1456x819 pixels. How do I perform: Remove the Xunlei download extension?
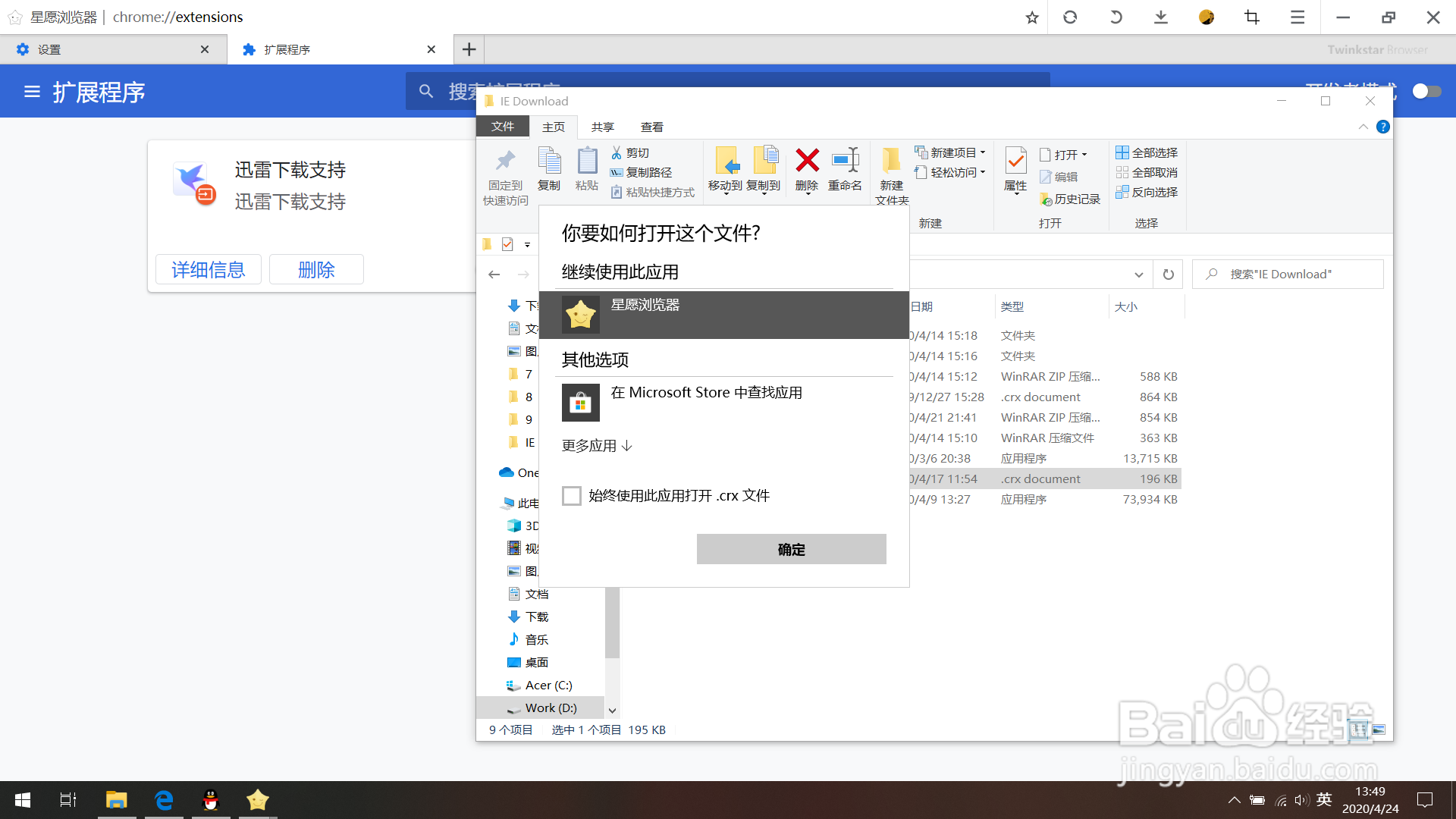click(x=316, y=269)
